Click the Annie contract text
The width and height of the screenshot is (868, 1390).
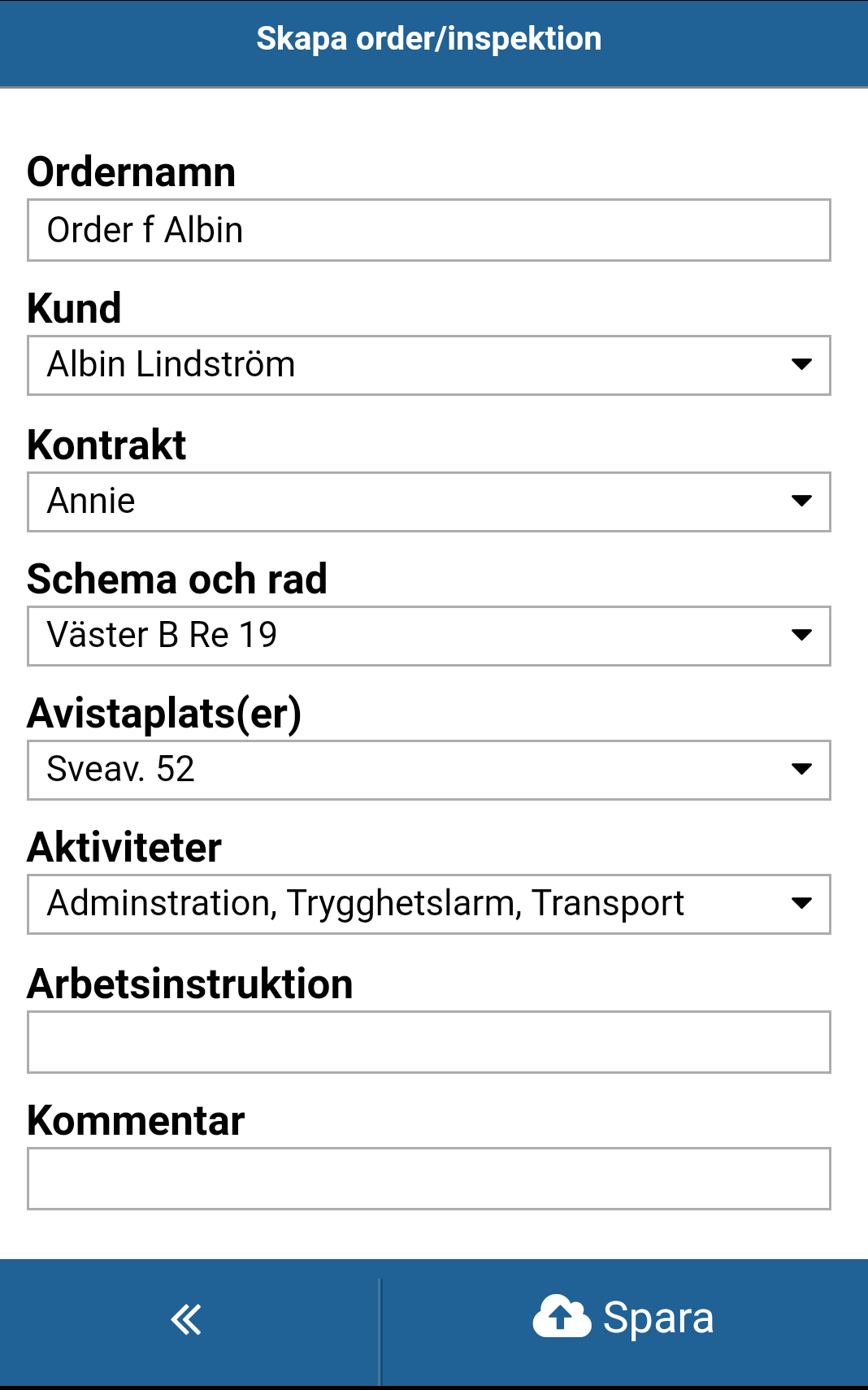(x=91, y=501)
